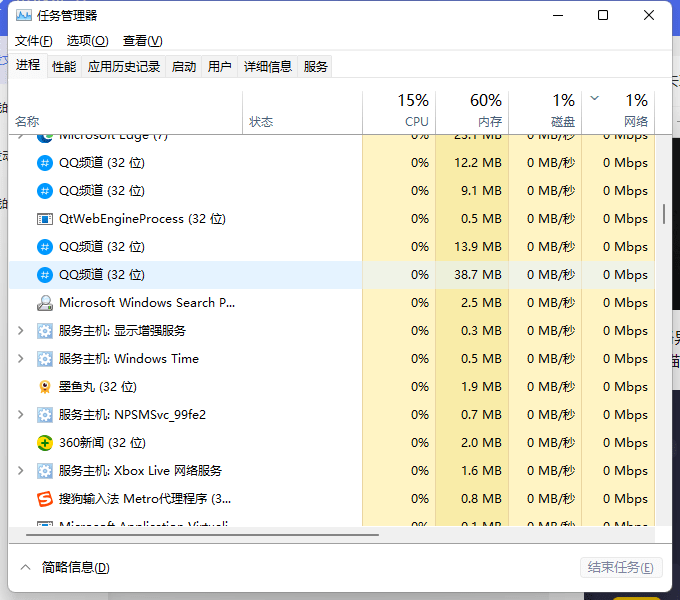
Task: Click the QtWebEngineProcess process icon
Action: tap(45, 218)
